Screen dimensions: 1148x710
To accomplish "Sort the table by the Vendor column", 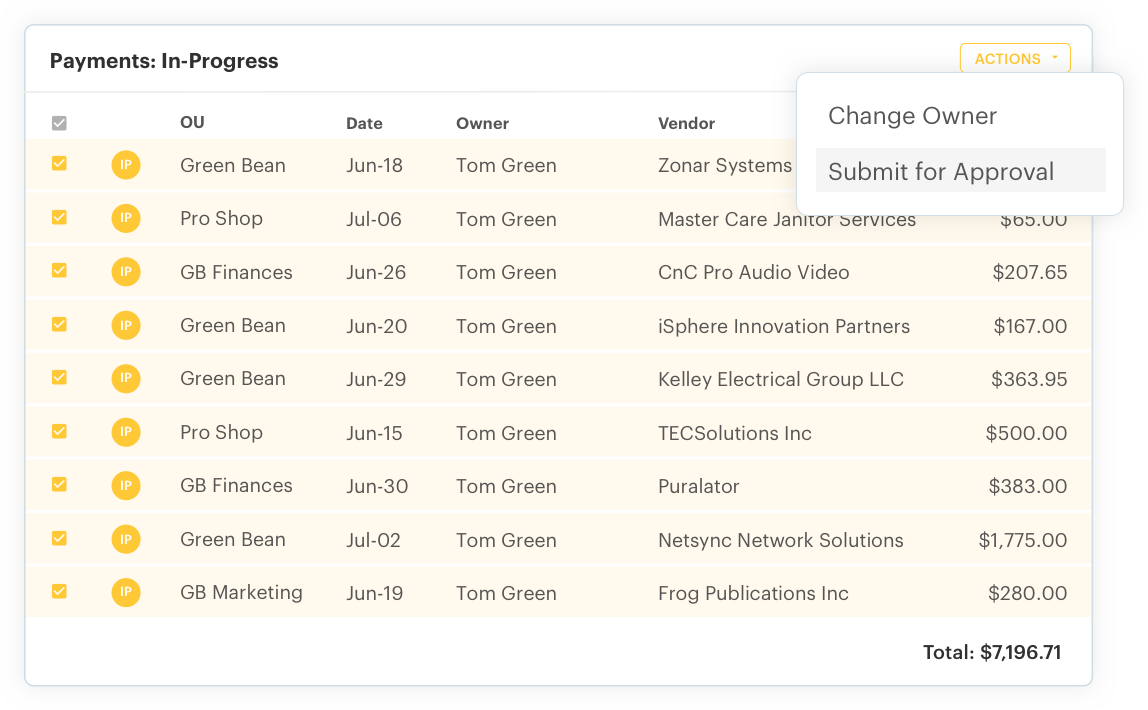I will coord(686,123).
